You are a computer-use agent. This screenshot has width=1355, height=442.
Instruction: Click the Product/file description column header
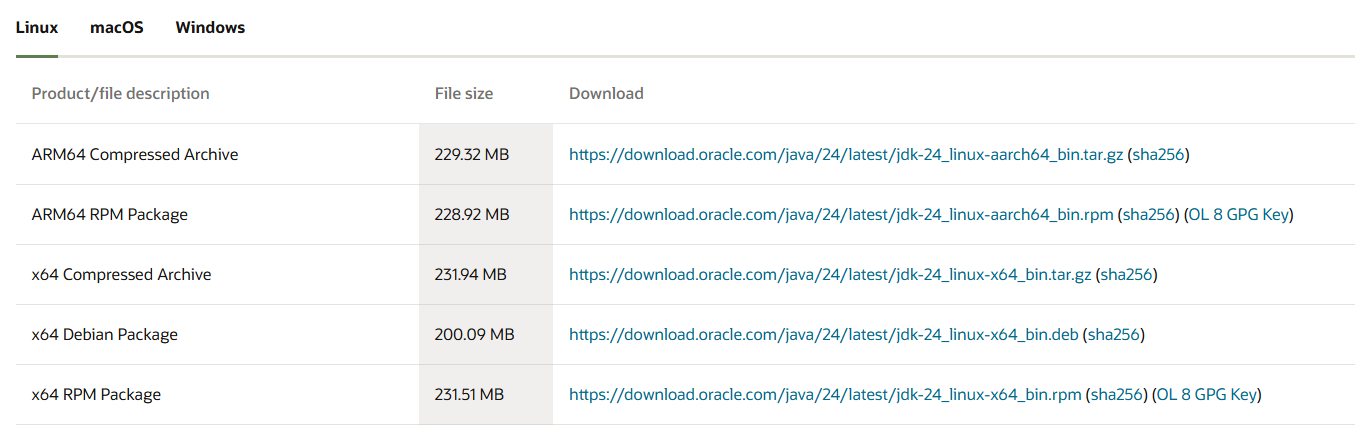coord(121,94)
